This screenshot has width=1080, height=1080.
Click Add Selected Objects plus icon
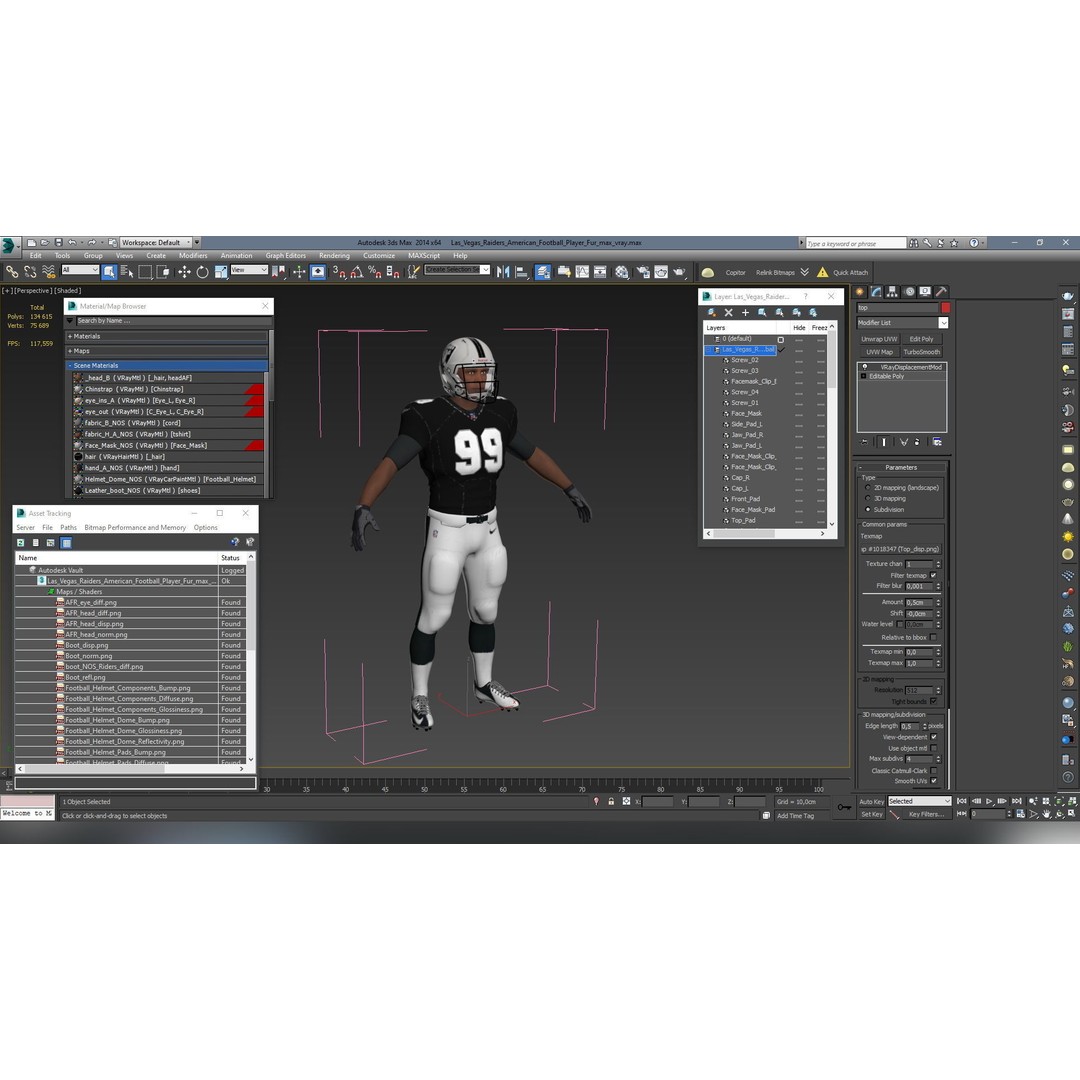pyautogui.click(x=745, y=313)
